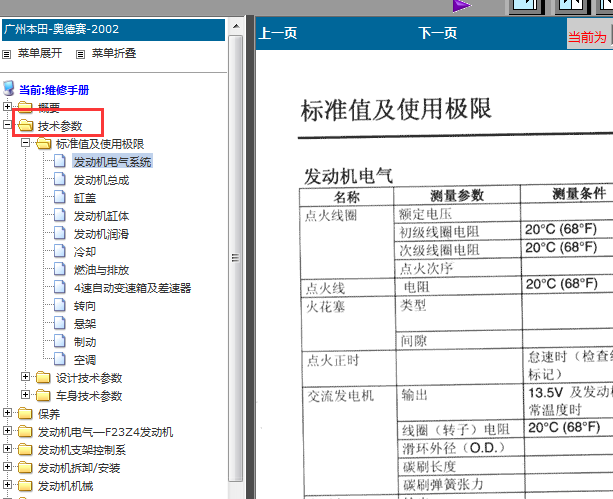Click the folder icon beside 技术参数

(x=26, y=125)
